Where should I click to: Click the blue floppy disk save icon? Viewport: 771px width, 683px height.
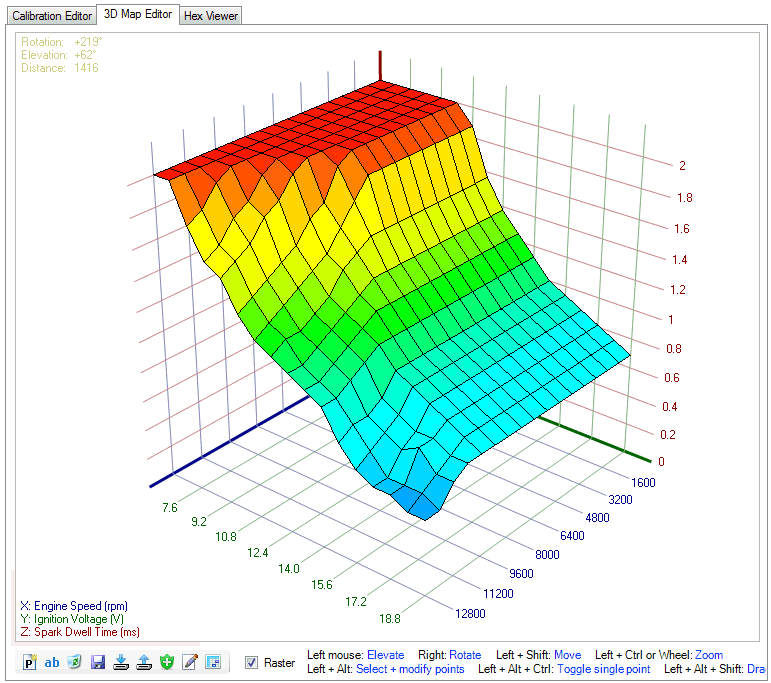(98, 662)
